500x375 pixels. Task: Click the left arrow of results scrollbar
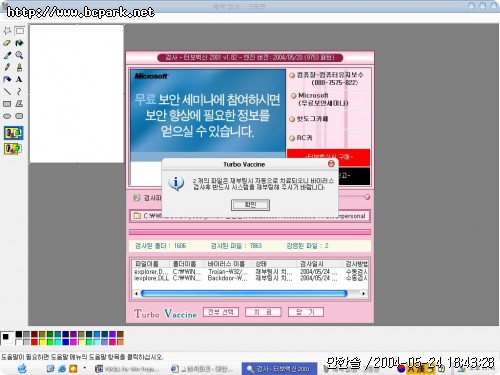coord(136,293)
